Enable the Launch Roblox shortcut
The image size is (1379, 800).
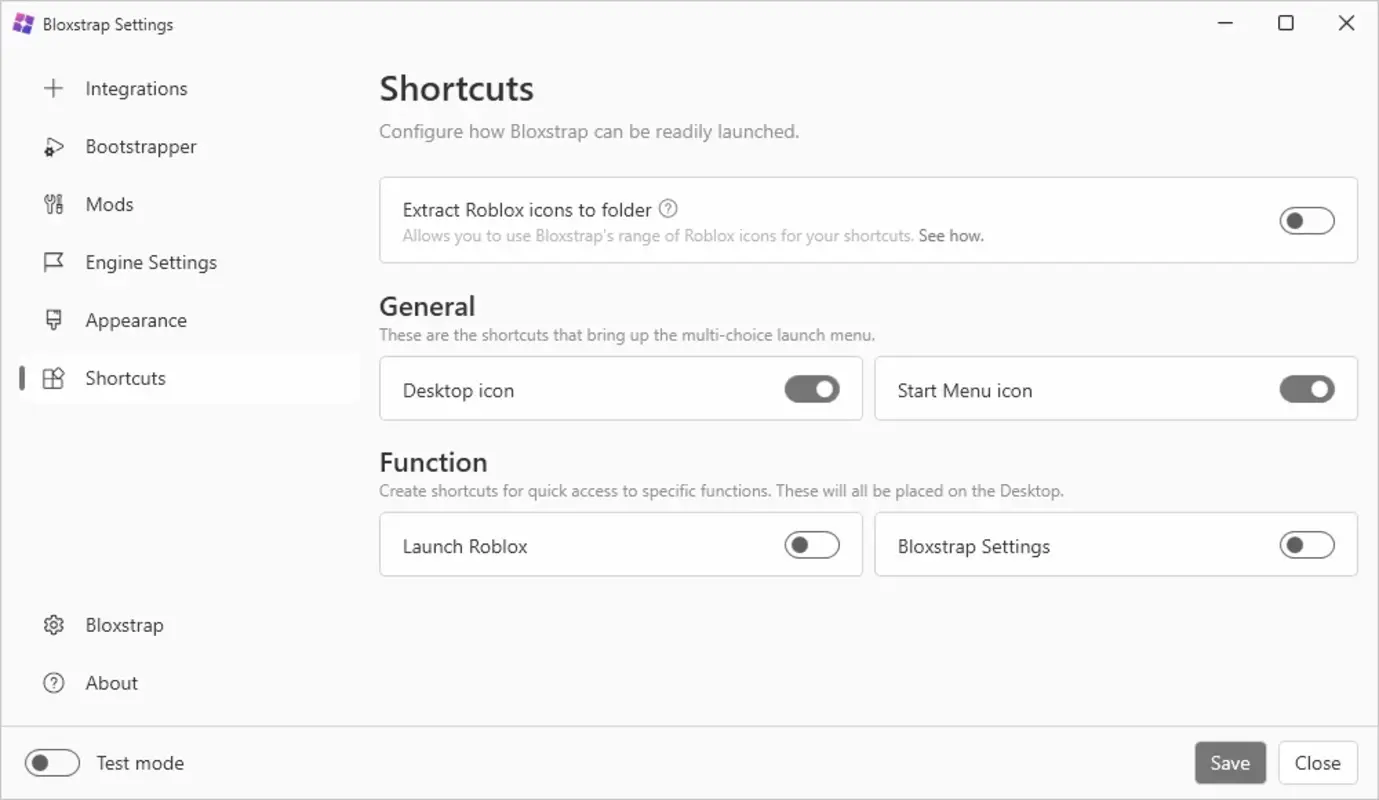coord(812,544)
